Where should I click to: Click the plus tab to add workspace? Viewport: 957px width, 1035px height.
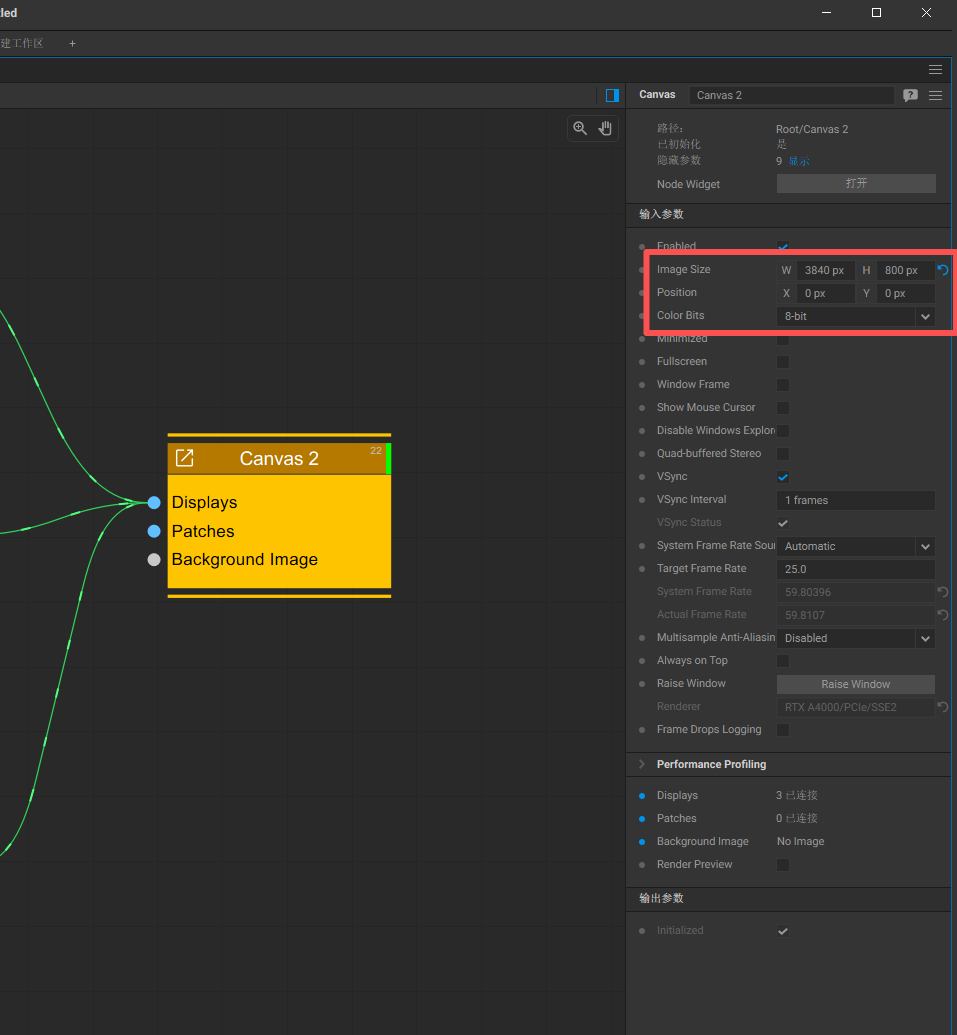(x=72, y=43)
